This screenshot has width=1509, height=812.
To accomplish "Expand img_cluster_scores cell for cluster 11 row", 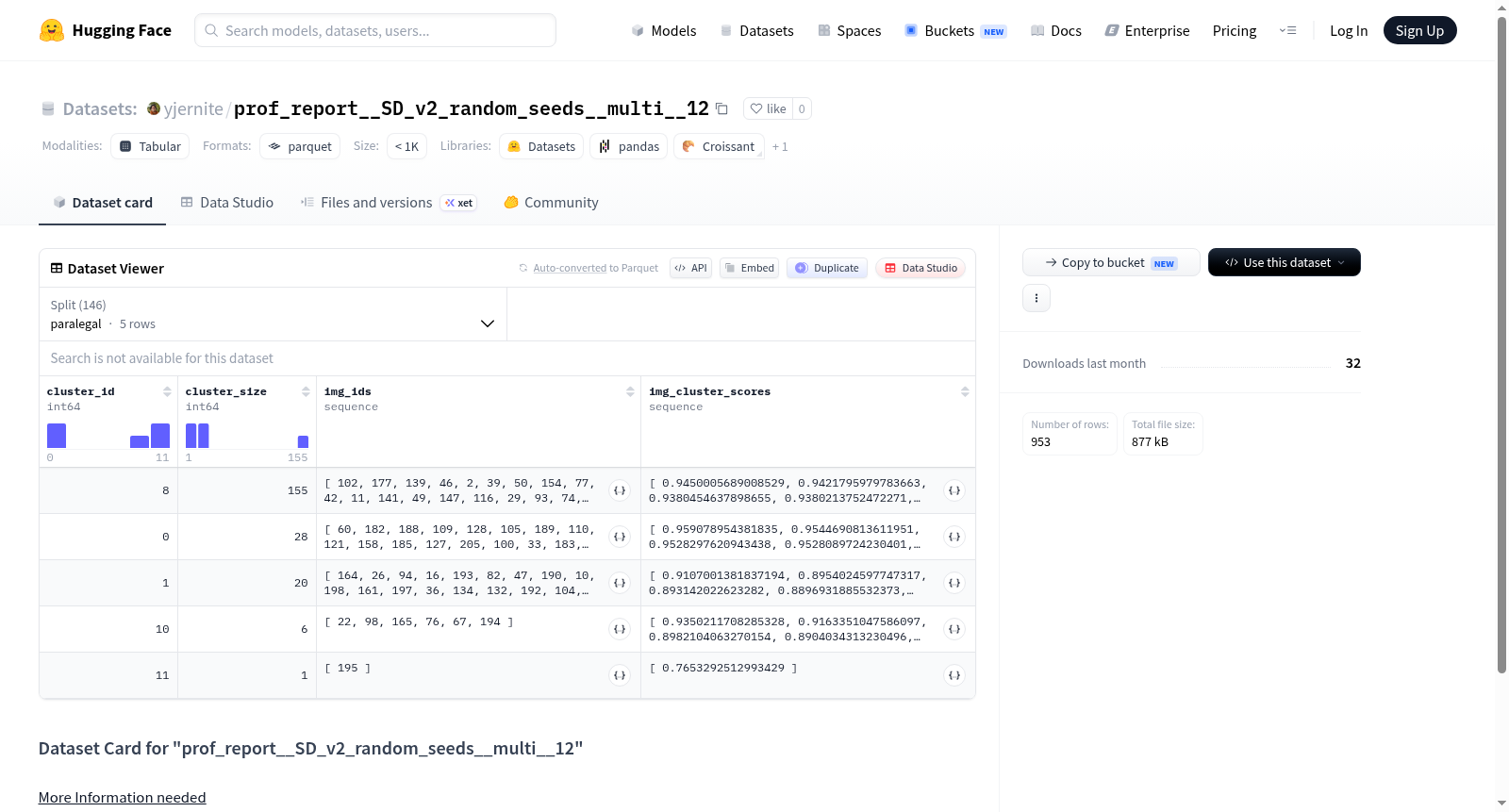I will click(954, 675).
